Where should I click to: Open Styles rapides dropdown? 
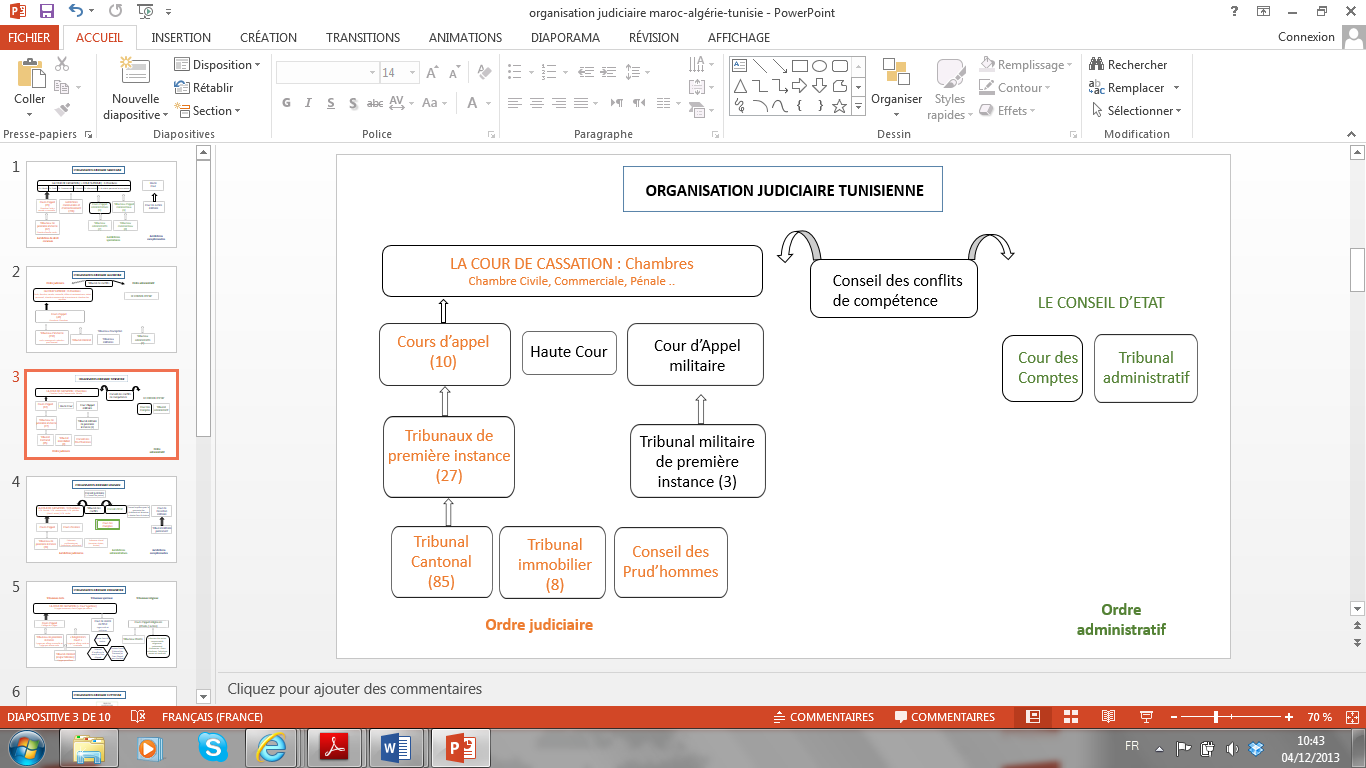pyautogui.click(x=949, y=90)
